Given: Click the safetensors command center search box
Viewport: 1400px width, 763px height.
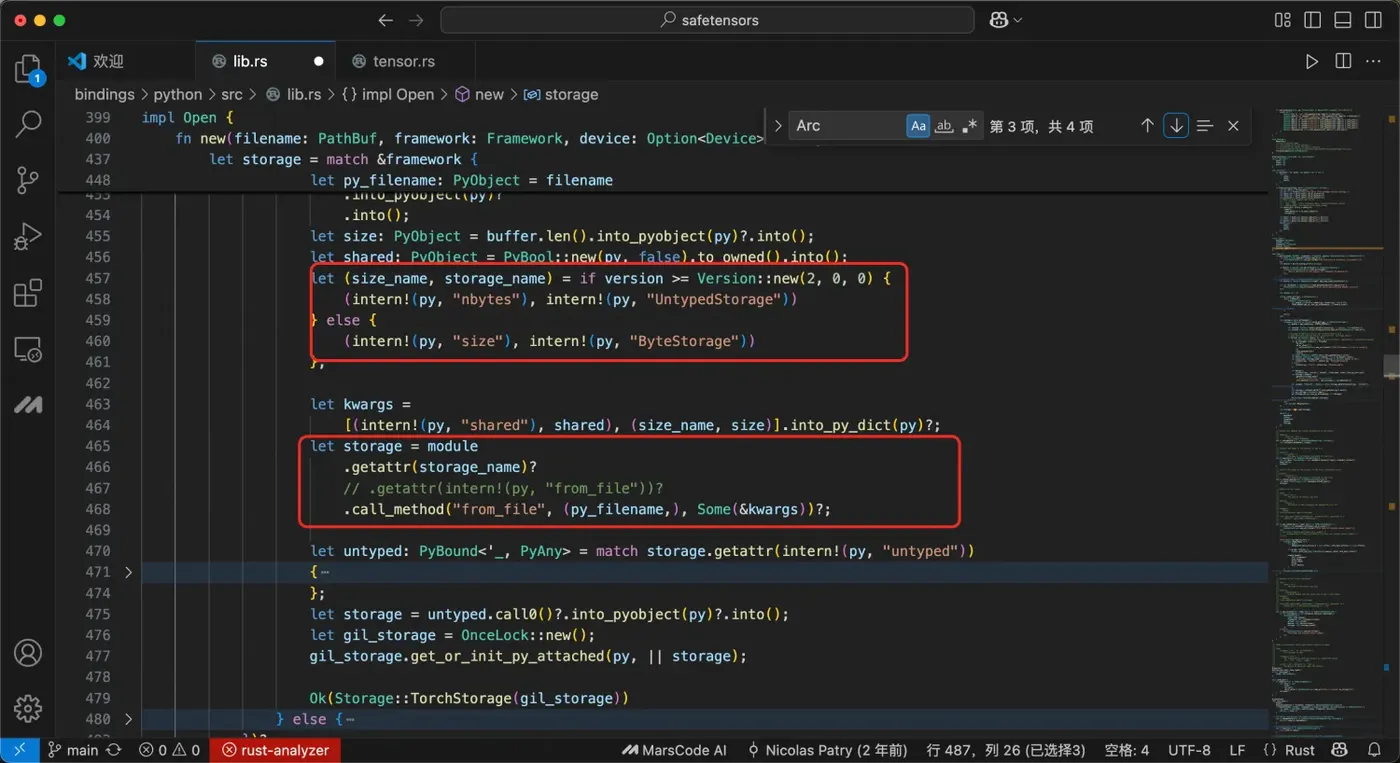Looking at the screenshot, I should (707, 20).
